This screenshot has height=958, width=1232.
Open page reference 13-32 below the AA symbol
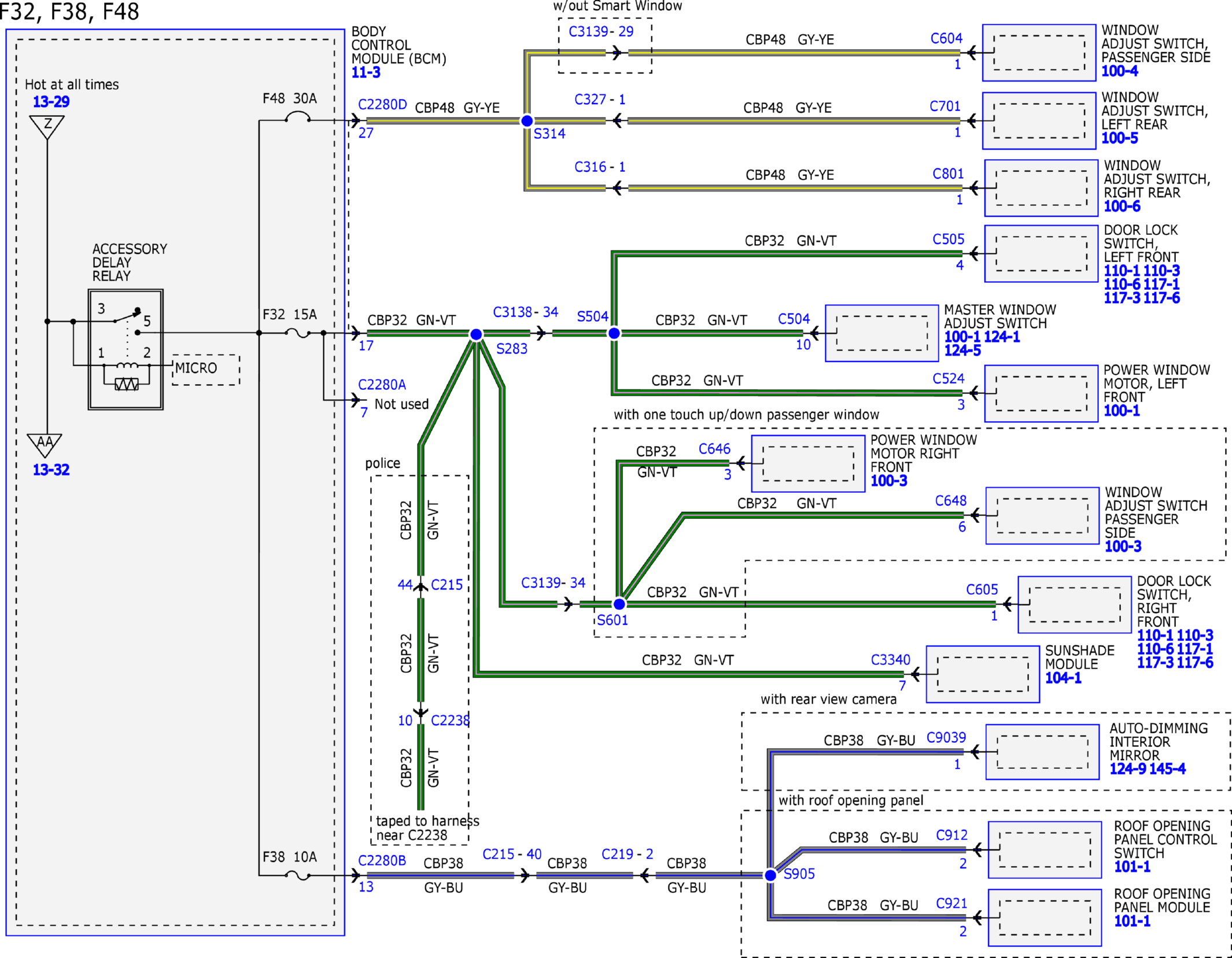[51, 470]
